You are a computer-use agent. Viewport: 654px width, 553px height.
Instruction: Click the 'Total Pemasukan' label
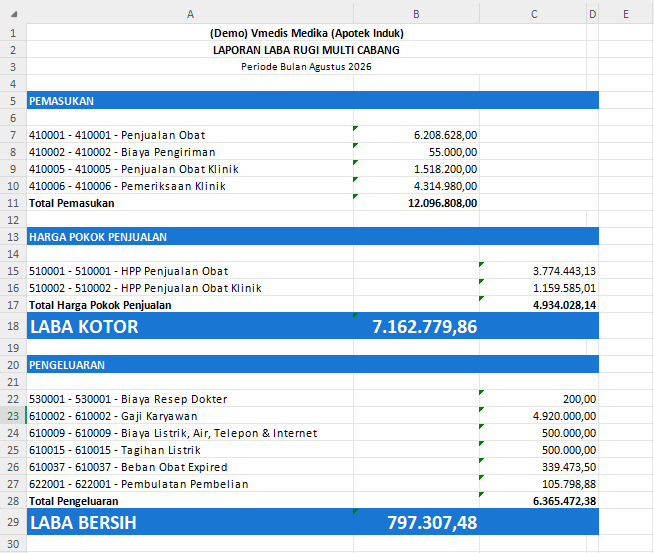pos(71,203)
